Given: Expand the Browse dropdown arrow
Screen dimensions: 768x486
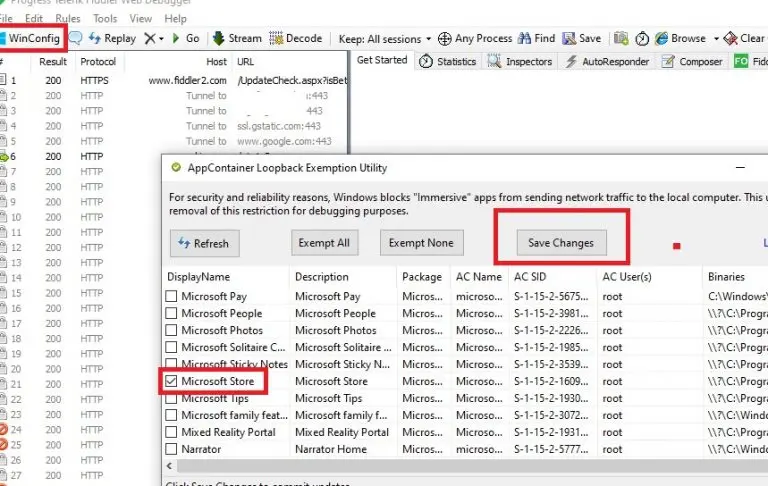Looking at the screenshot, I should click(x=716, y=39).
